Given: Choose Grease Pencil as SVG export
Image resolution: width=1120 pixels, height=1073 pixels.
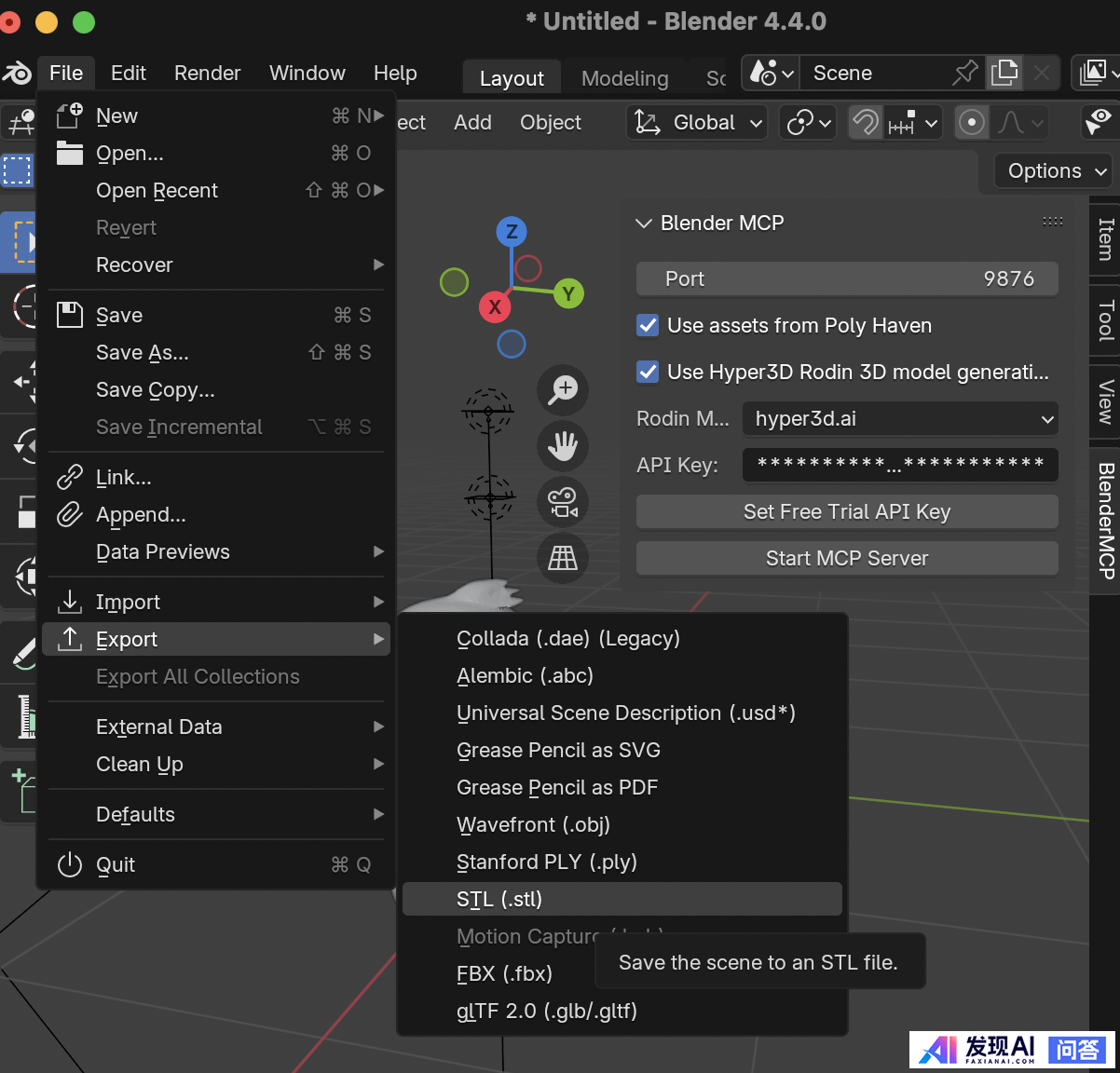Looking at the screenshot, I should [x=622, y=750].
